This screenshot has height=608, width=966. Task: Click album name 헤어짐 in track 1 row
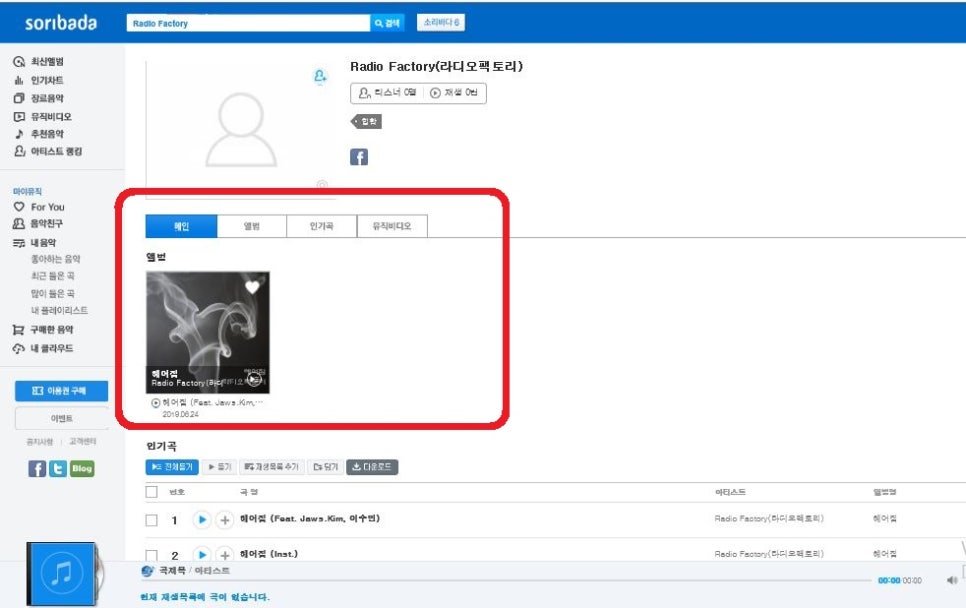click(x=885, y=519)
